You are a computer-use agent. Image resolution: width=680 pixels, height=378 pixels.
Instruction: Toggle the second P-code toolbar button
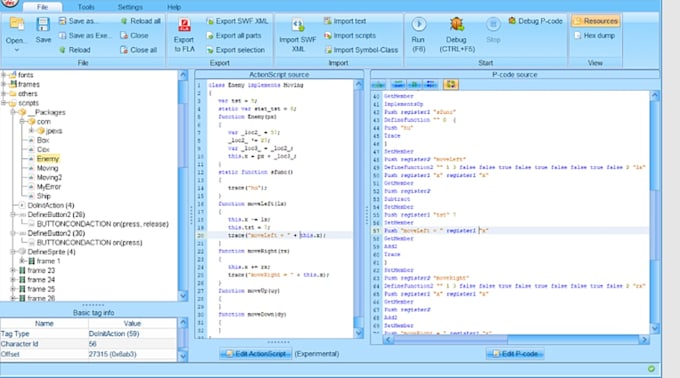pyautogui.click(x=398, y=85)
